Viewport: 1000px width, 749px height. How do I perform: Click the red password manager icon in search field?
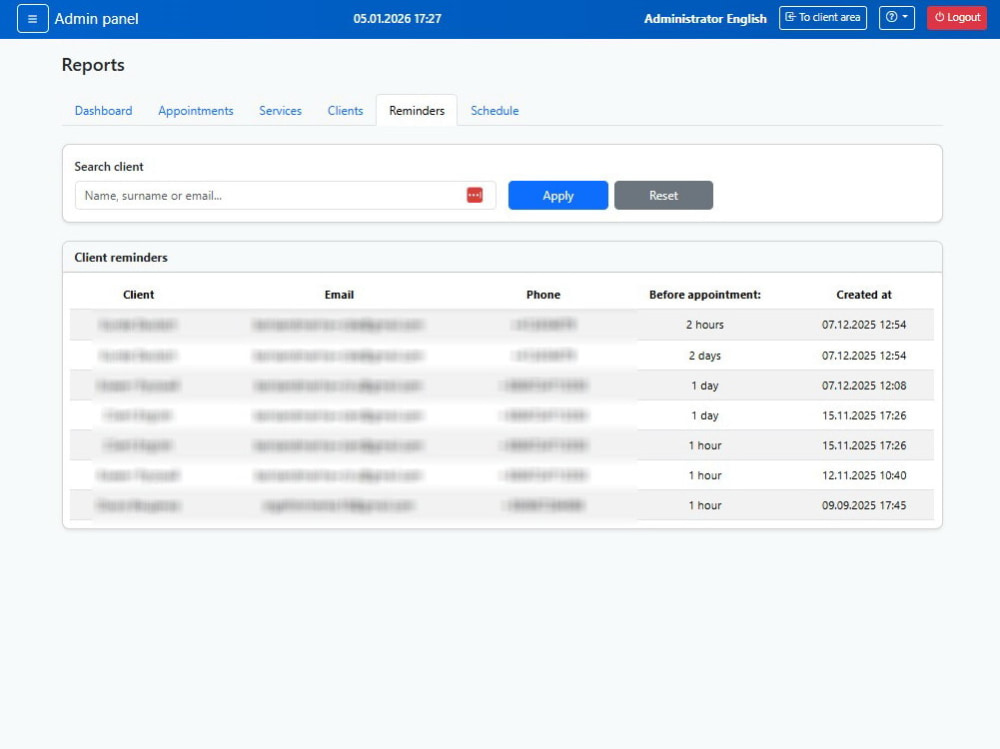tap(474, 195)
